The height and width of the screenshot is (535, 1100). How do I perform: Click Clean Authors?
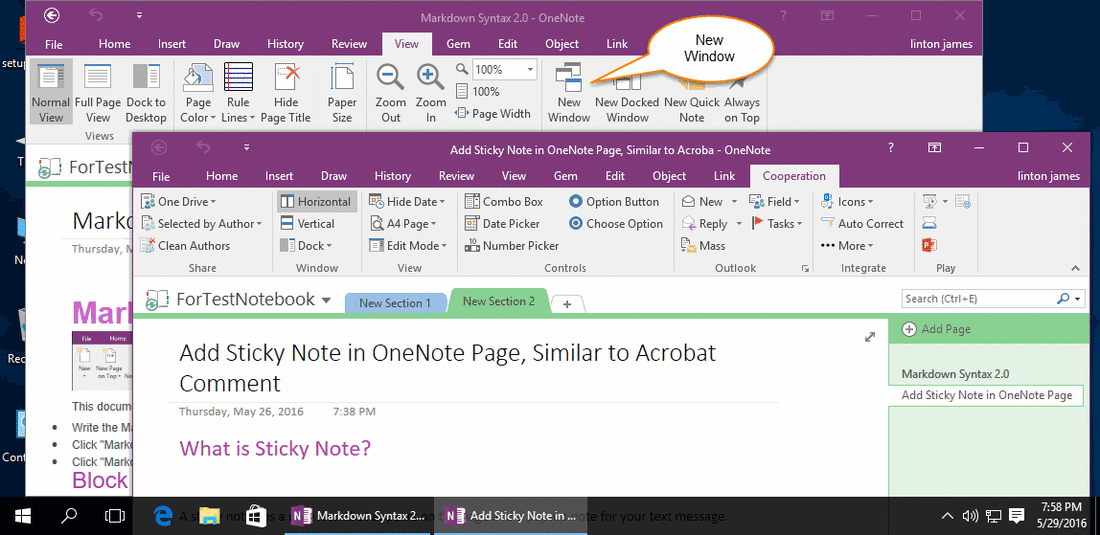(185, 245)
